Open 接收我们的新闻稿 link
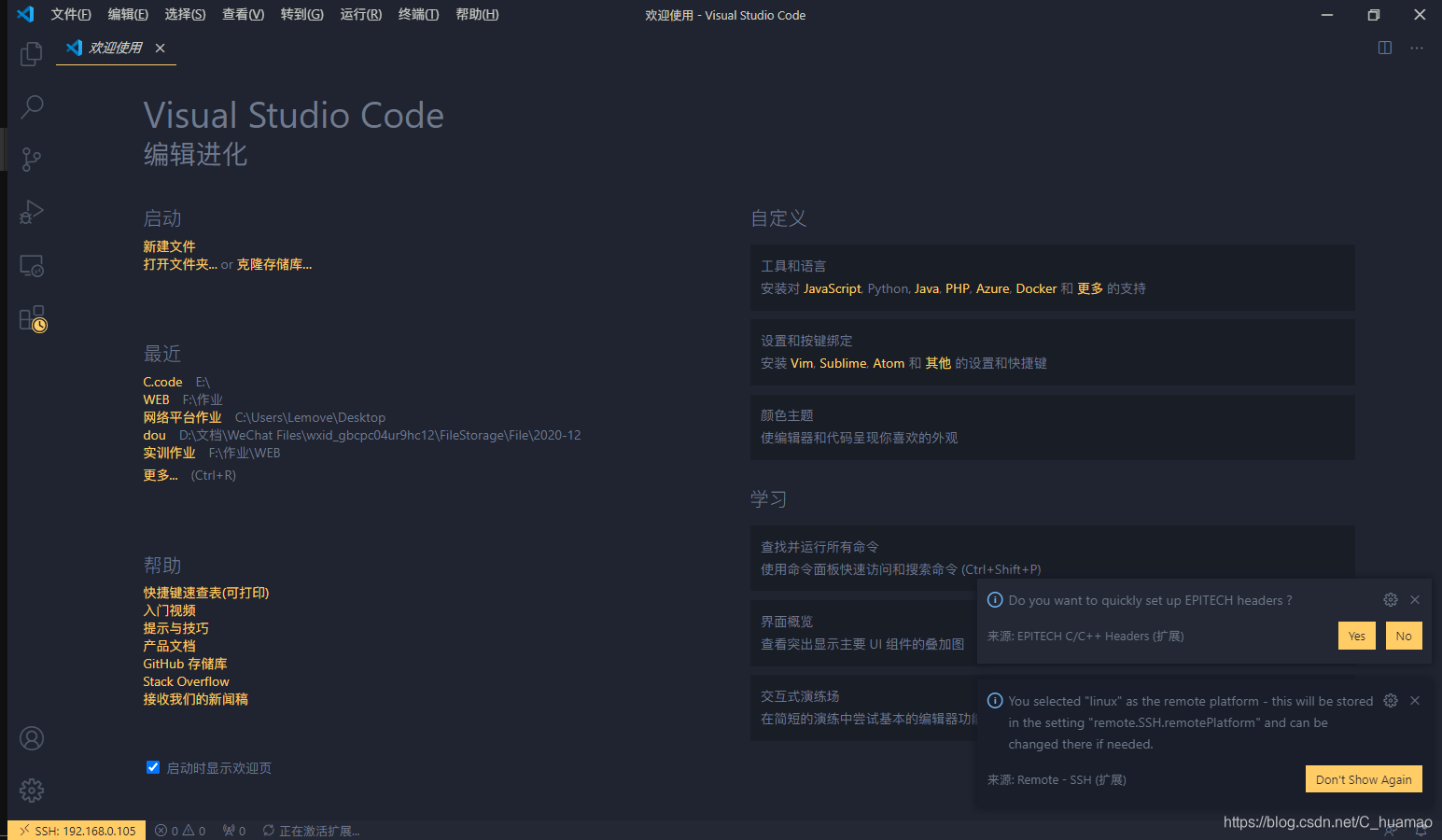 (195, 699)
